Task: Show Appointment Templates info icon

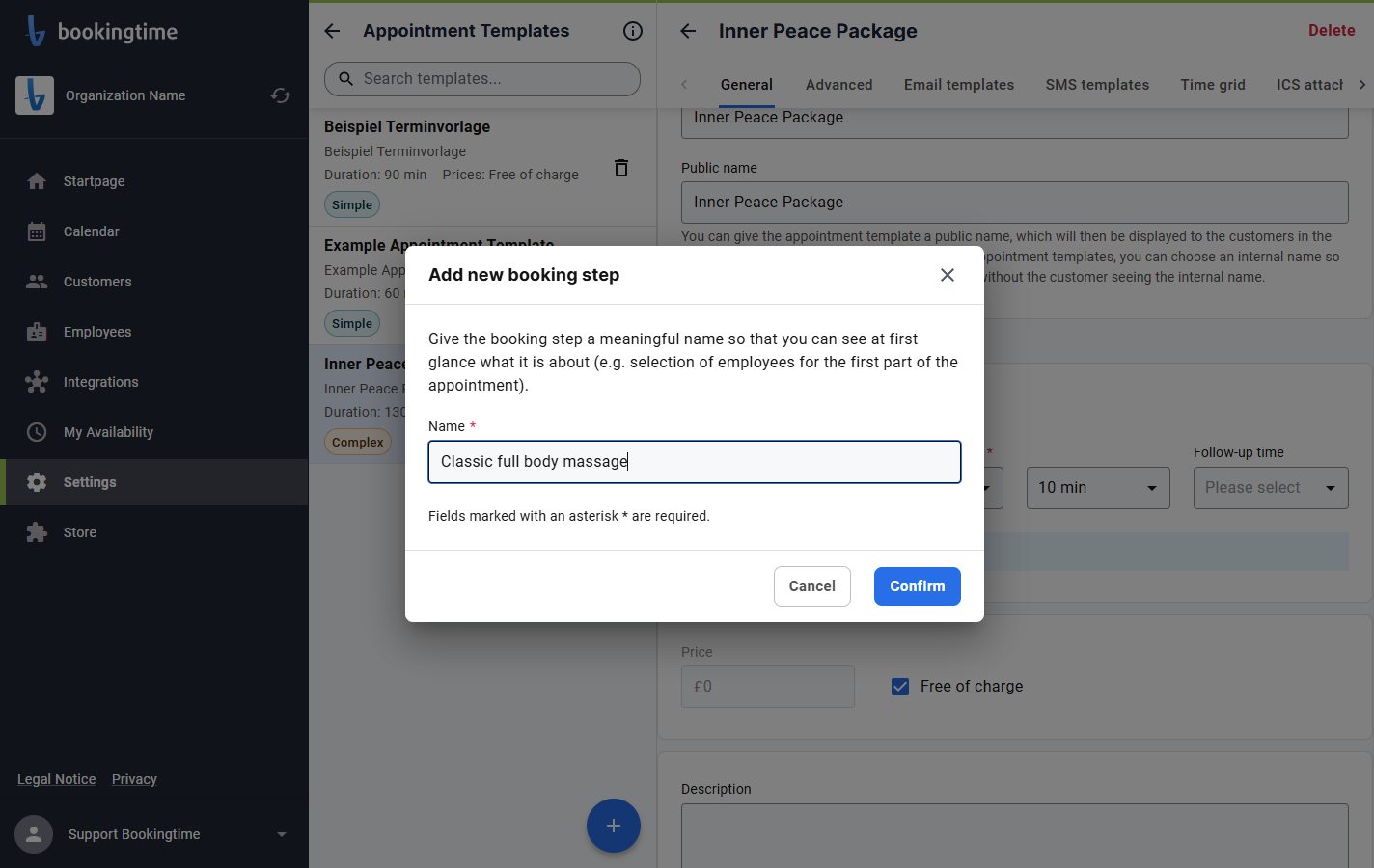Action: 633,31
